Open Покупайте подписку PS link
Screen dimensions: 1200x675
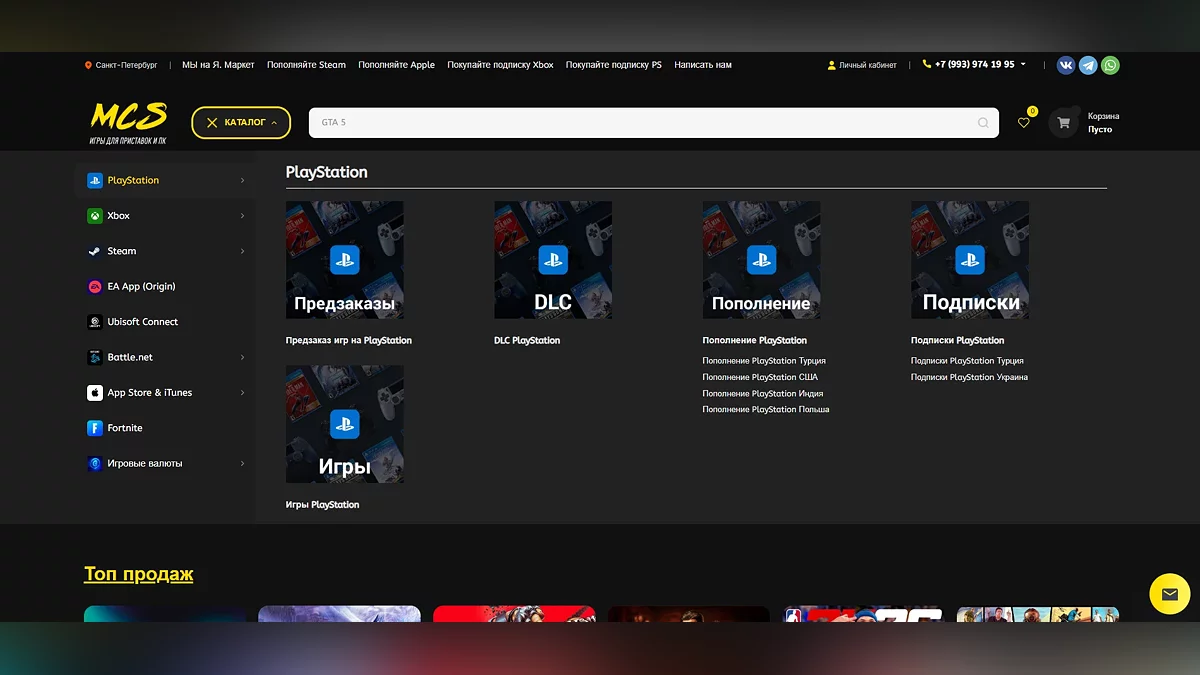(x=614, y=65)
